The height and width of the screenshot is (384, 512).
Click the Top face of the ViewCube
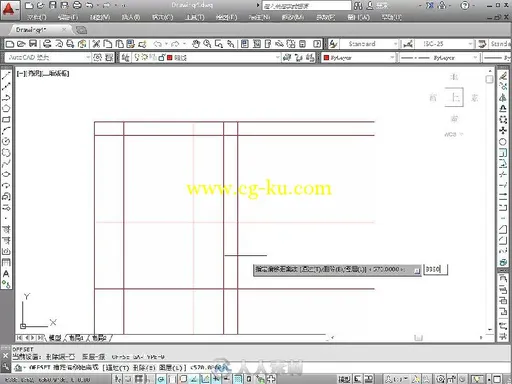[x=454, y=97]
